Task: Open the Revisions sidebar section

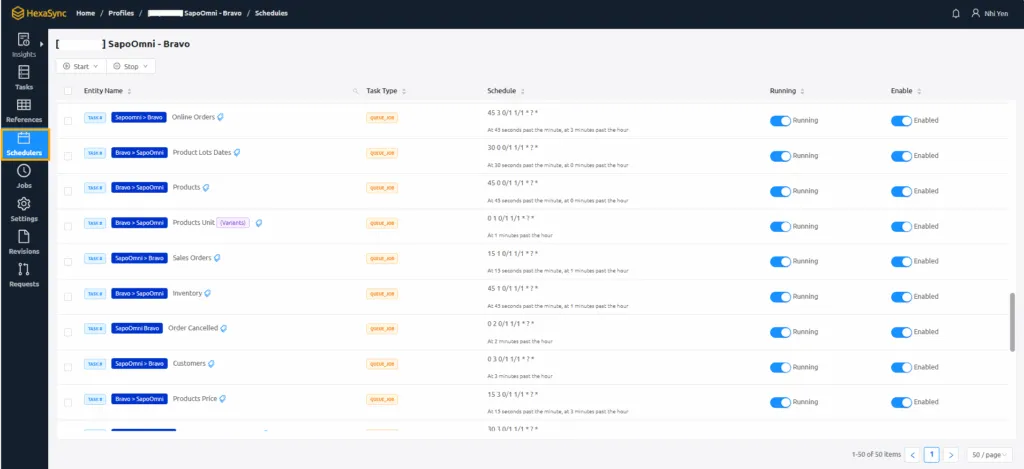Action: coord(24,242)
